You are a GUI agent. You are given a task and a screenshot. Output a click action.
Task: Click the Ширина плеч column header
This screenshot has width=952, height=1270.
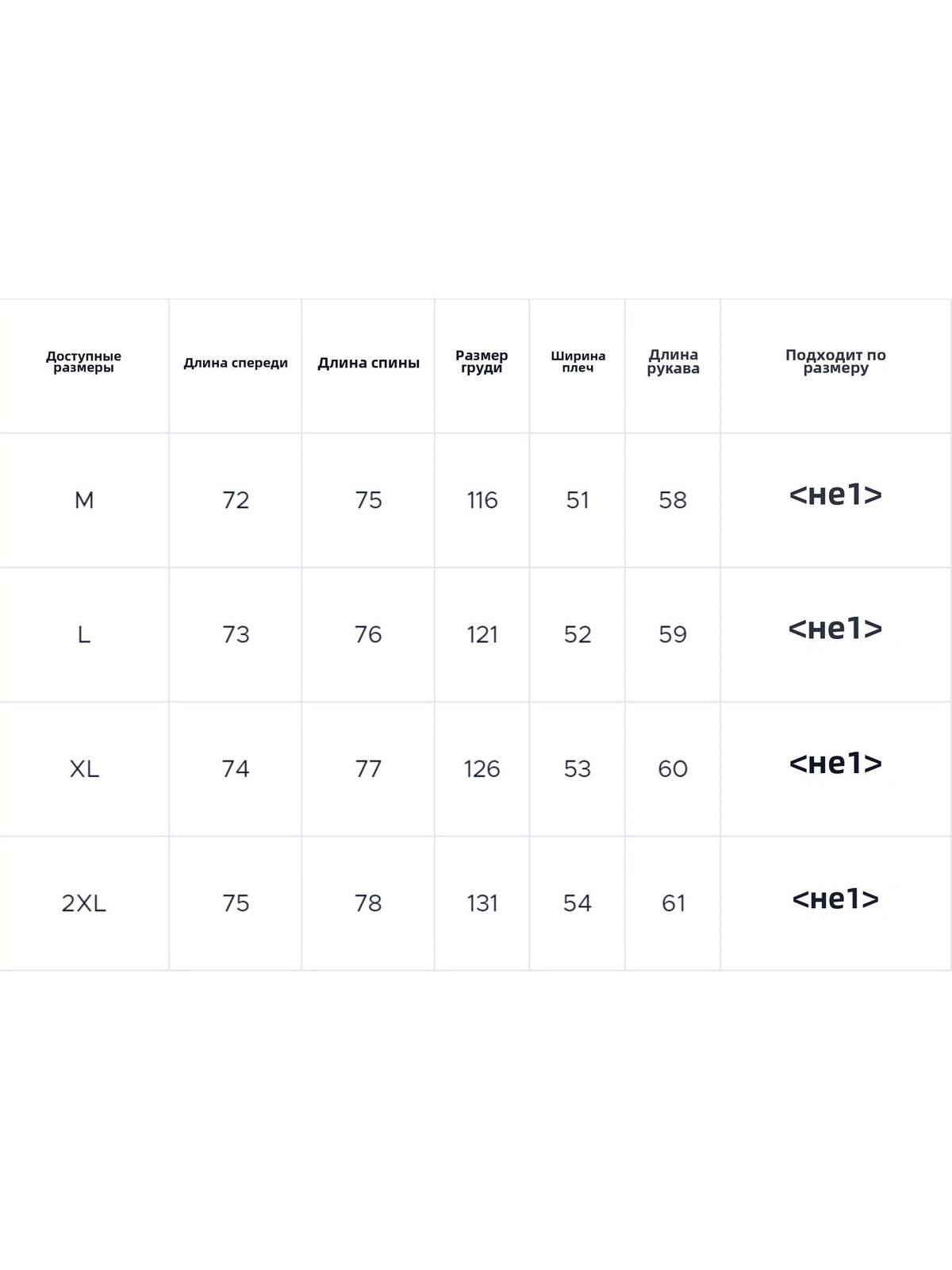point(578,362)
